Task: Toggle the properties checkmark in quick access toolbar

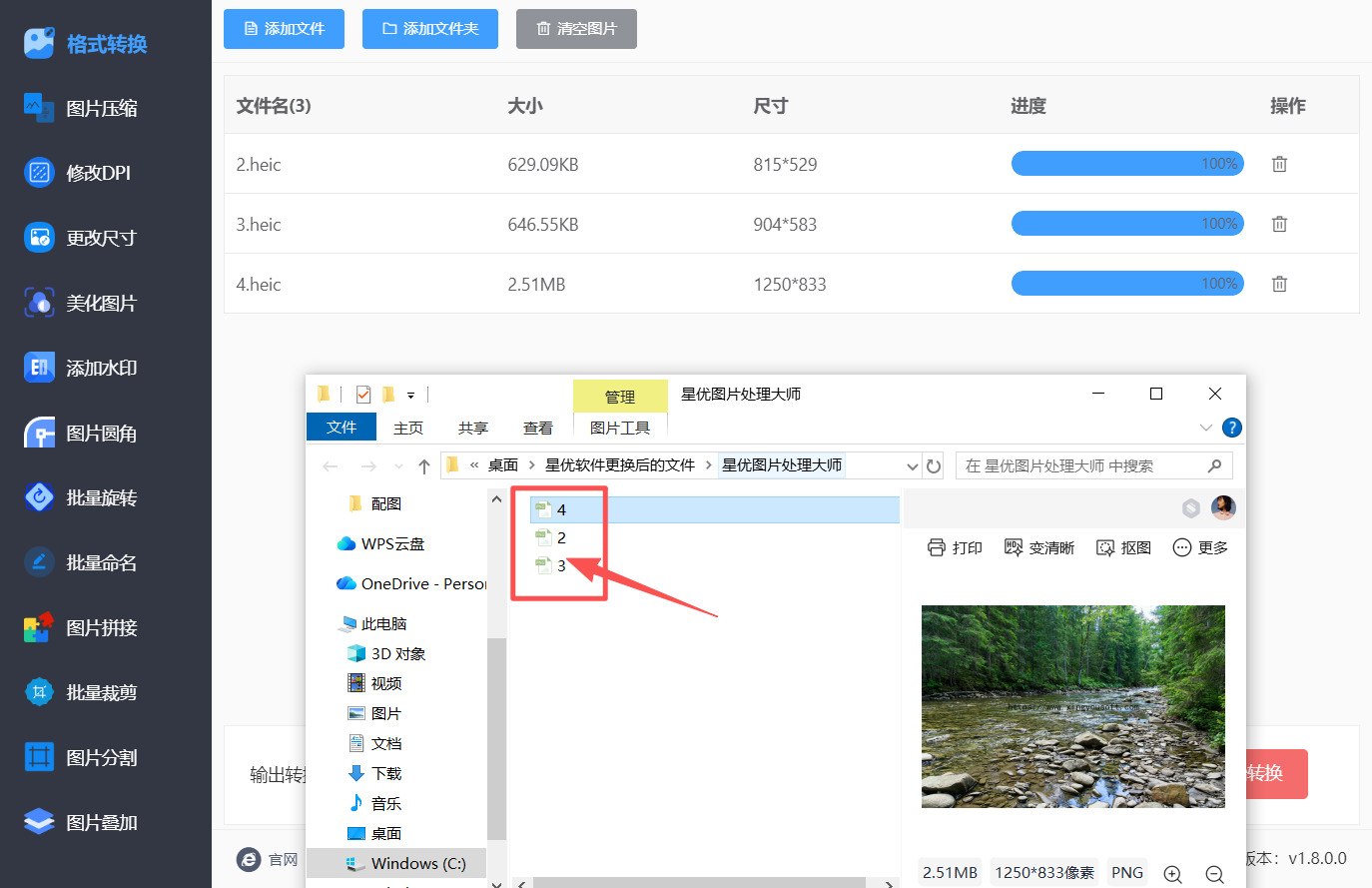Action: coord(363,395)
